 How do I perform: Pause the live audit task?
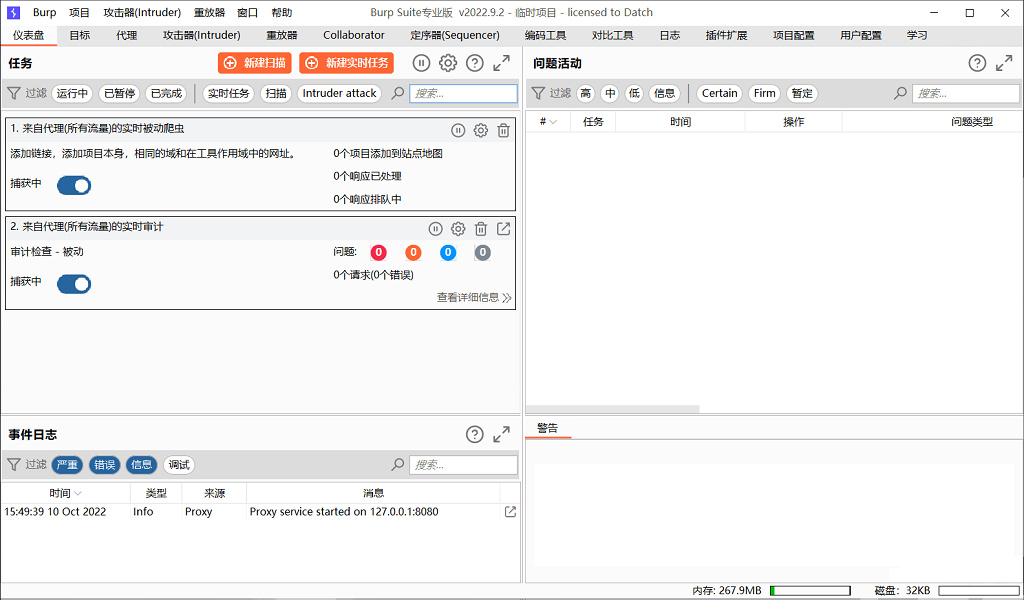(x=436, y=229)
